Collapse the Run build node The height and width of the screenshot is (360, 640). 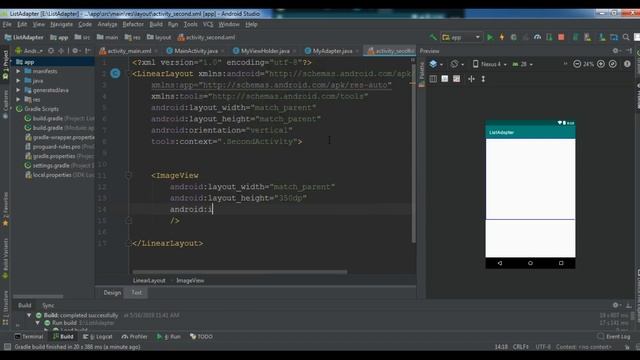point(38,323)
